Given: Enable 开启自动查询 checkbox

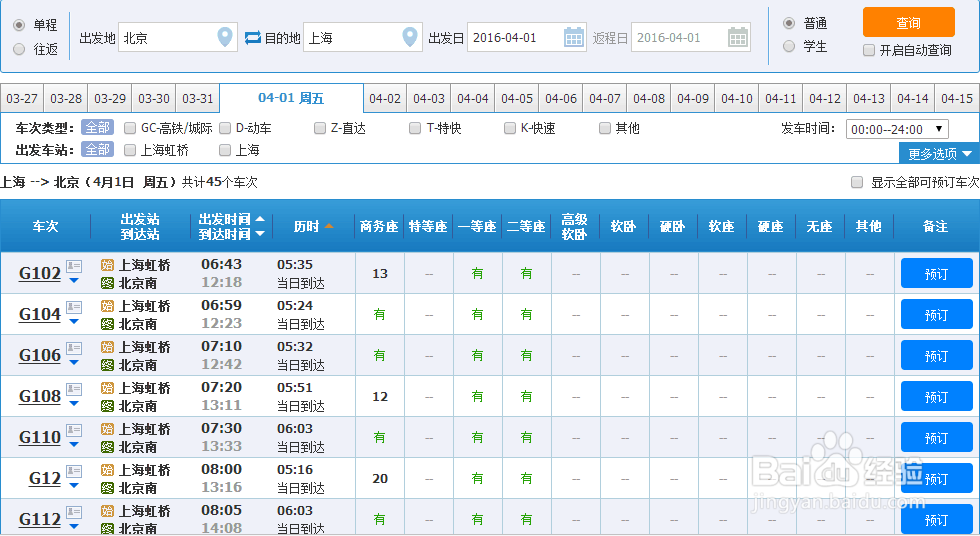Looking at the screenshot, I should click(x=869, y=50).
